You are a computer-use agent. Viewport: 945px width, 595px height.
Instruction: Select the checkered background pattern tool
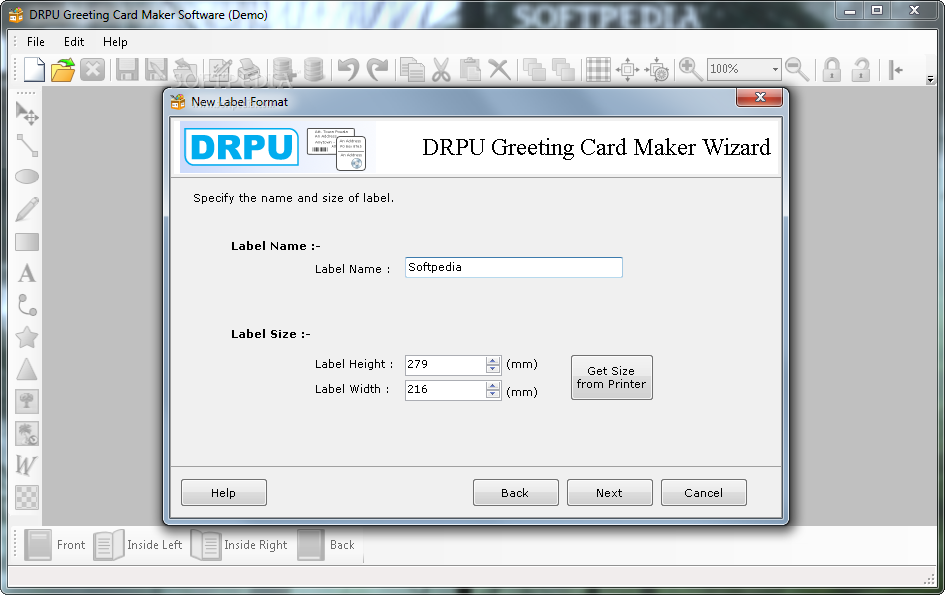pyautogui.click(x=27, y=497)
